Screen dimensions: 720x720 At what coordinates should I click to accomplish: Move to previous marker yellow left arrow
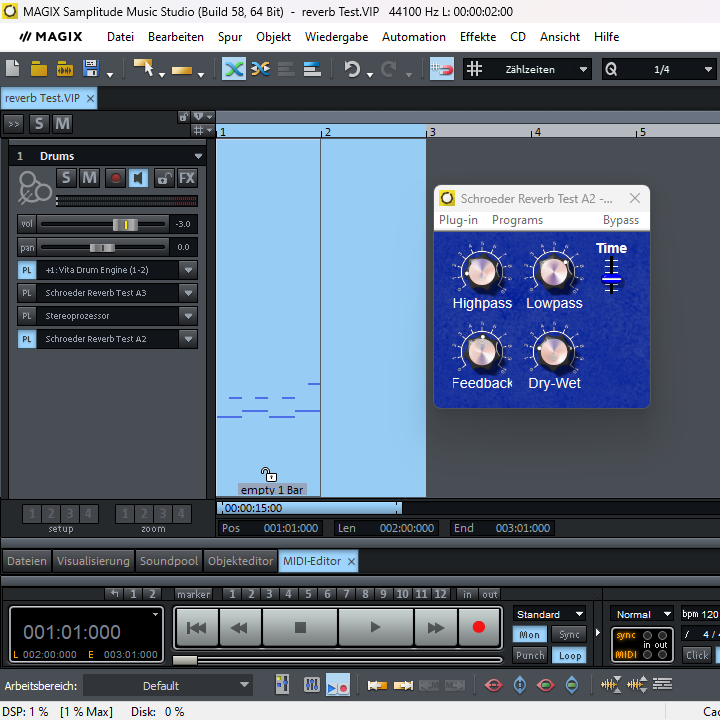tap(377, 686)
